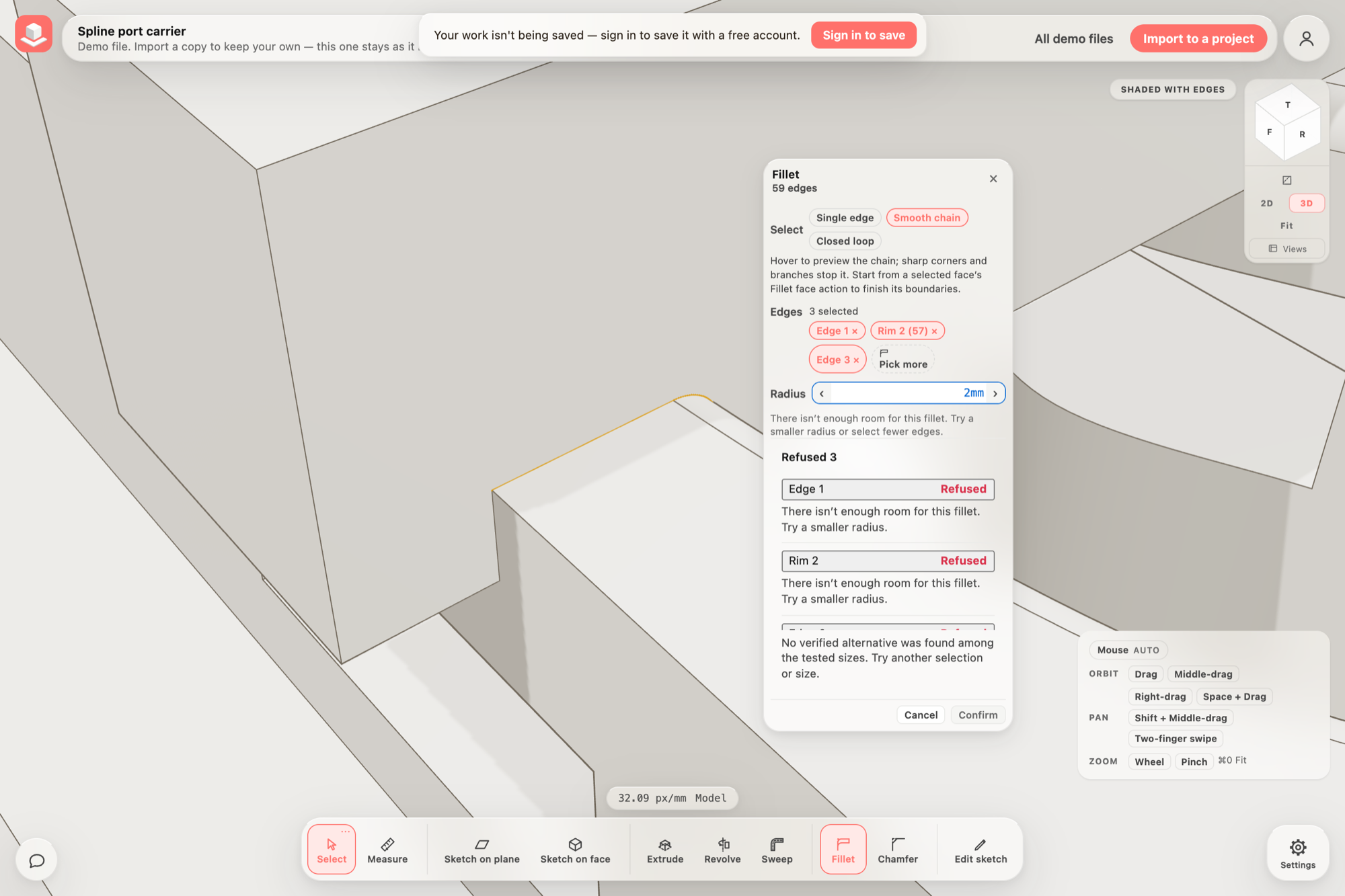Switch to 2D view
The height and width of the screenshot is (896, 1345).
pos(1267,203)
